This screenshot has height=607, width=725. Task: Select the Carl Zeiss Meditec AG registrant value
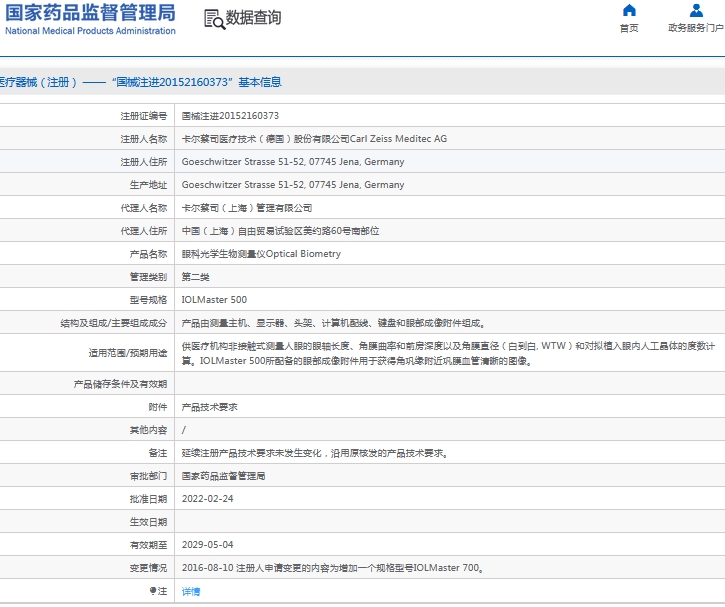(x=314, y=139)
